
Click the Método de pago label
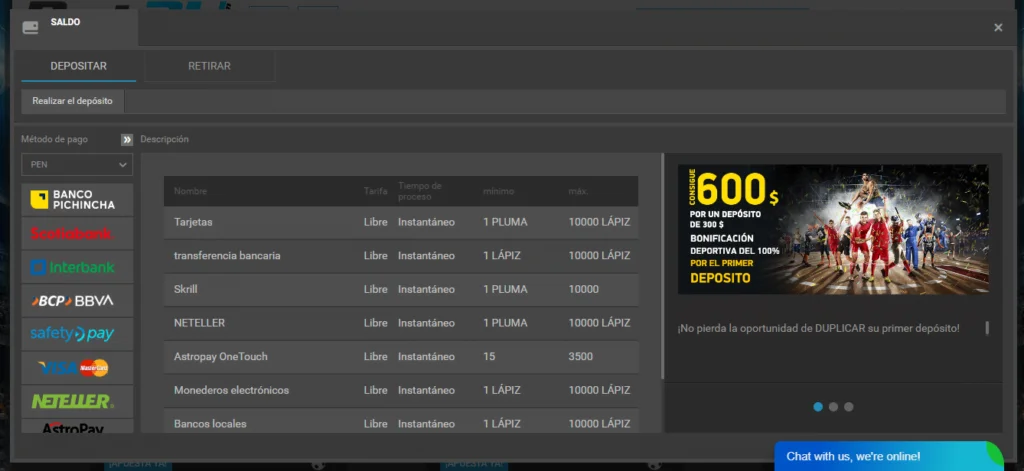(x=54, y=139)
